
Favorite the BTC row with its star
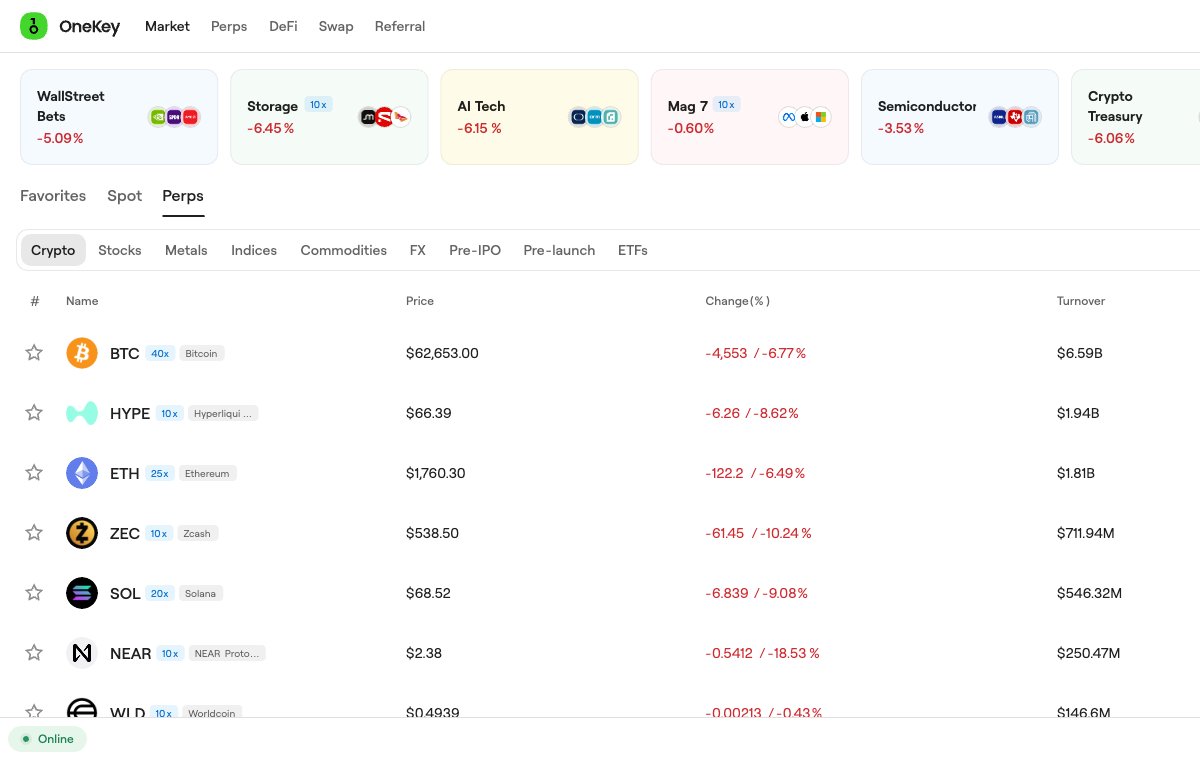[34, 353]
